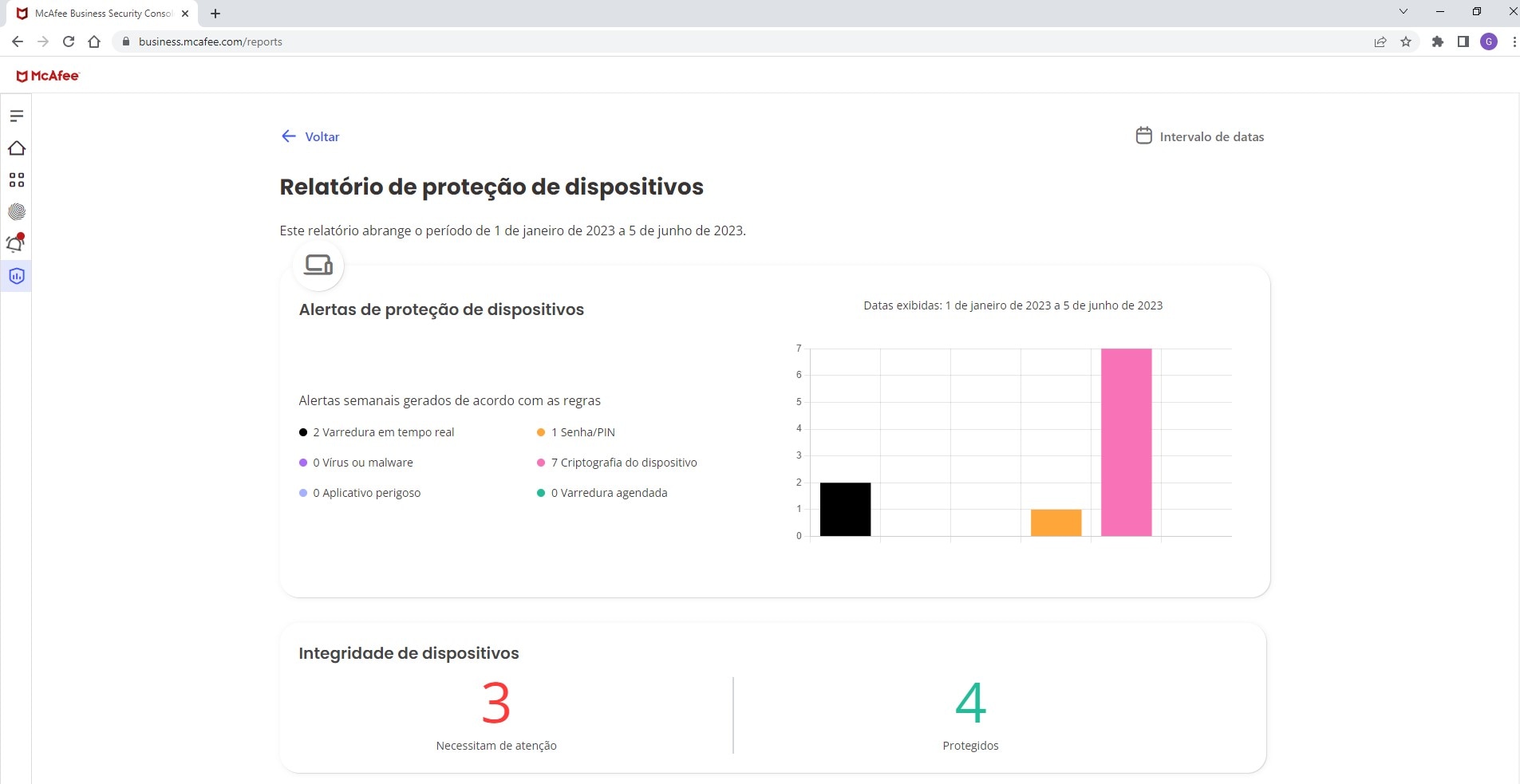Click the McAfee logo
This screenshot has height=784, width=1520.
(48, 75)
